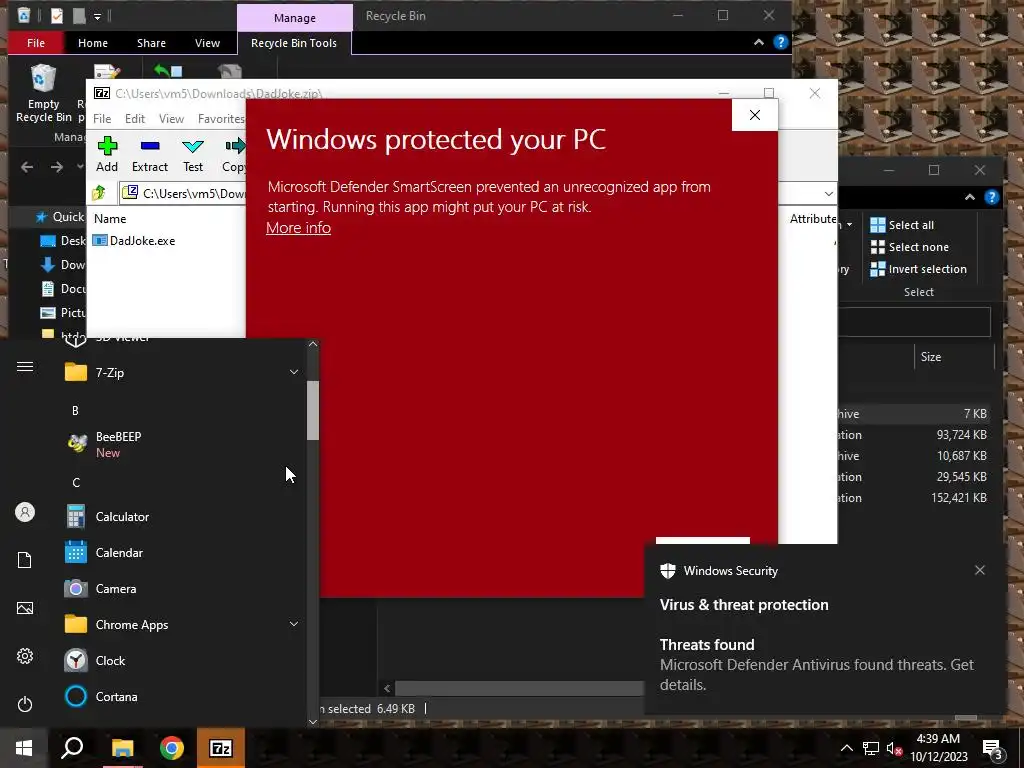The height and width of the screenshot is (768, 1024).
Task: Click the 7-Zip Add toolbar button
Action: pos(107,155)
